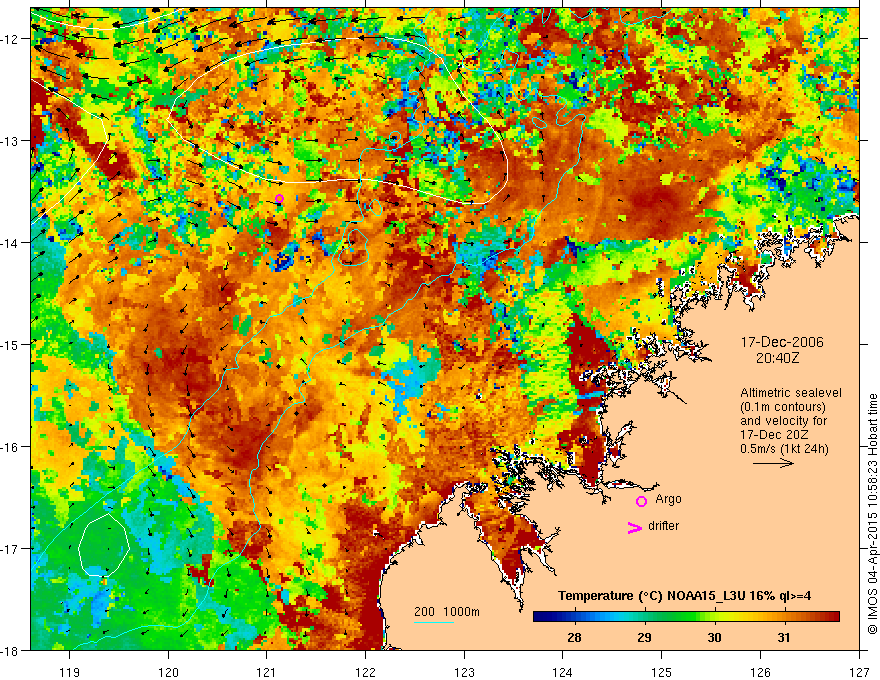Click the magenta Argo circle in legend

641,501
